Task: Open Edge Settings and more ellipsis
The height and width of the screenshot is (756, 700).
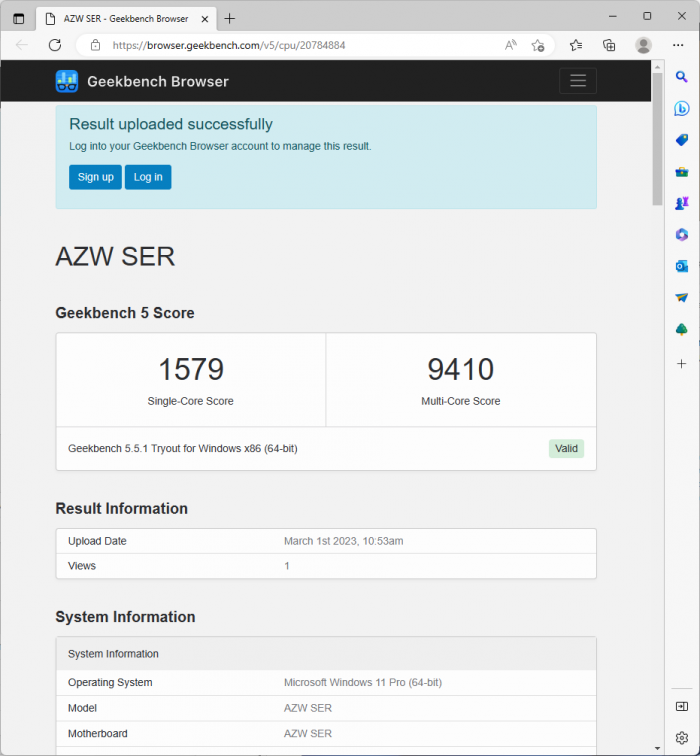Action: pyautogui.click(x=678, y=45)
